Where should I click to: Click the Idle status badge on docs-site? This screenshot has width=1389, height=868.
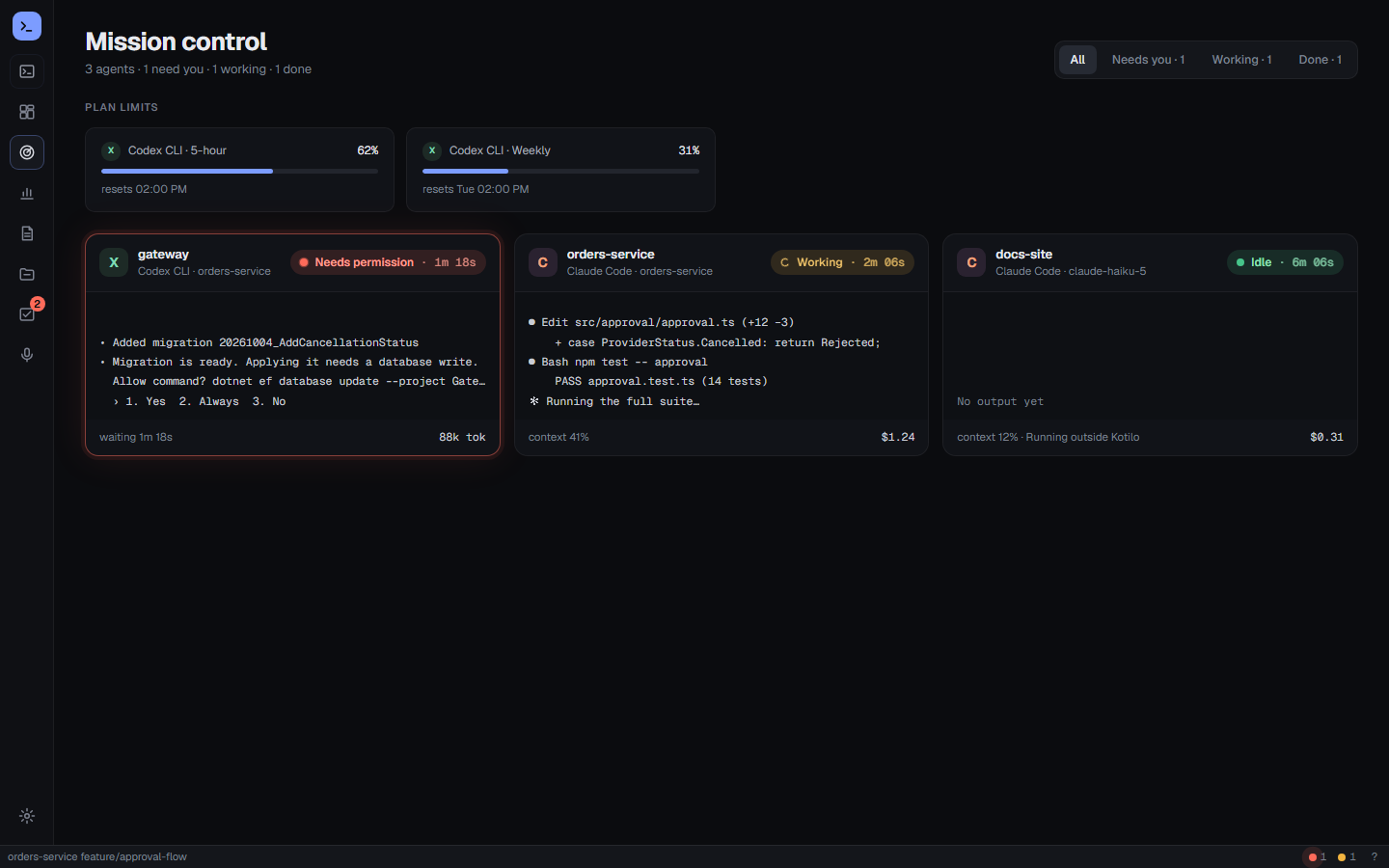coord(1285,262)
